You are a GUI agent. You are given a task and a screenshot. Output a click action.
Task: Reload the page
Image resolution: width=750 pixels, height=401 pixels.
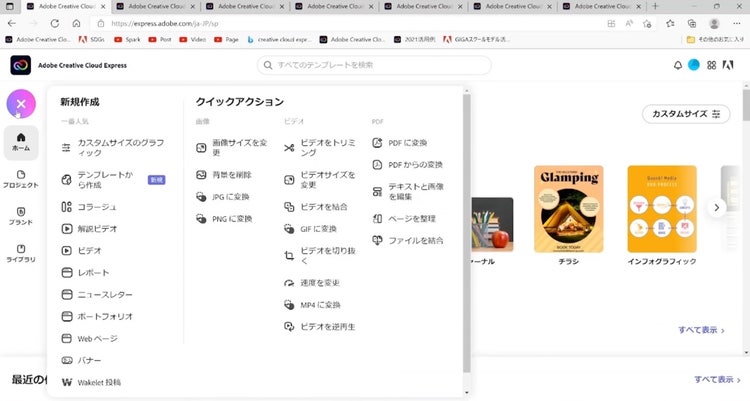pyautogui.click(x=55, y=23)
